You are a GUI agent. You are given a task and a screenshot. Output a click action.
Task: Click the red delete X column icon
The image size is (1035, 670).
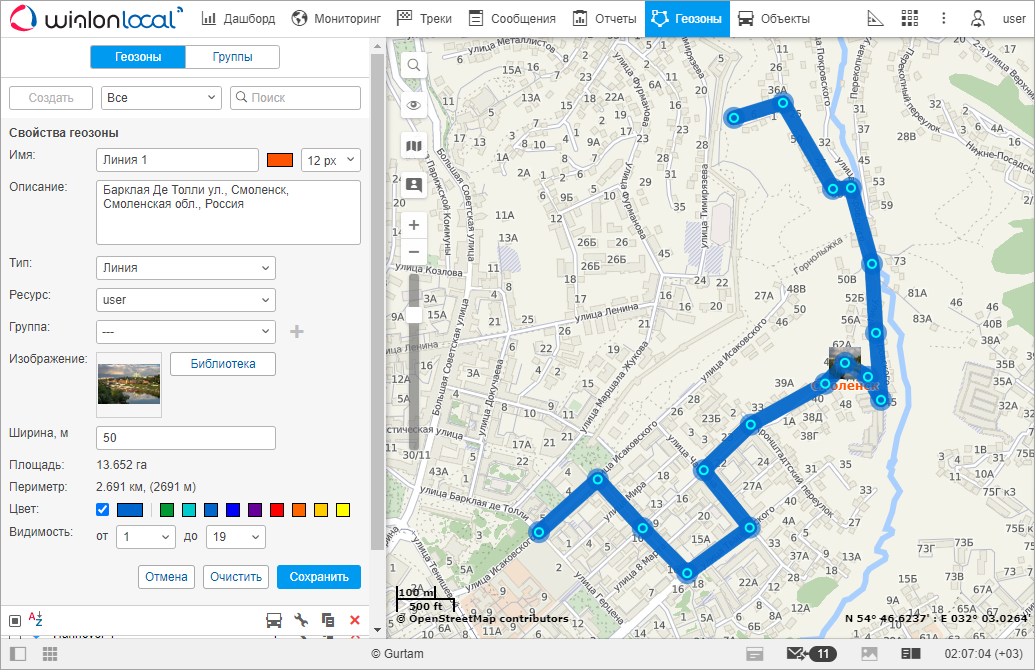click(354, 620)
